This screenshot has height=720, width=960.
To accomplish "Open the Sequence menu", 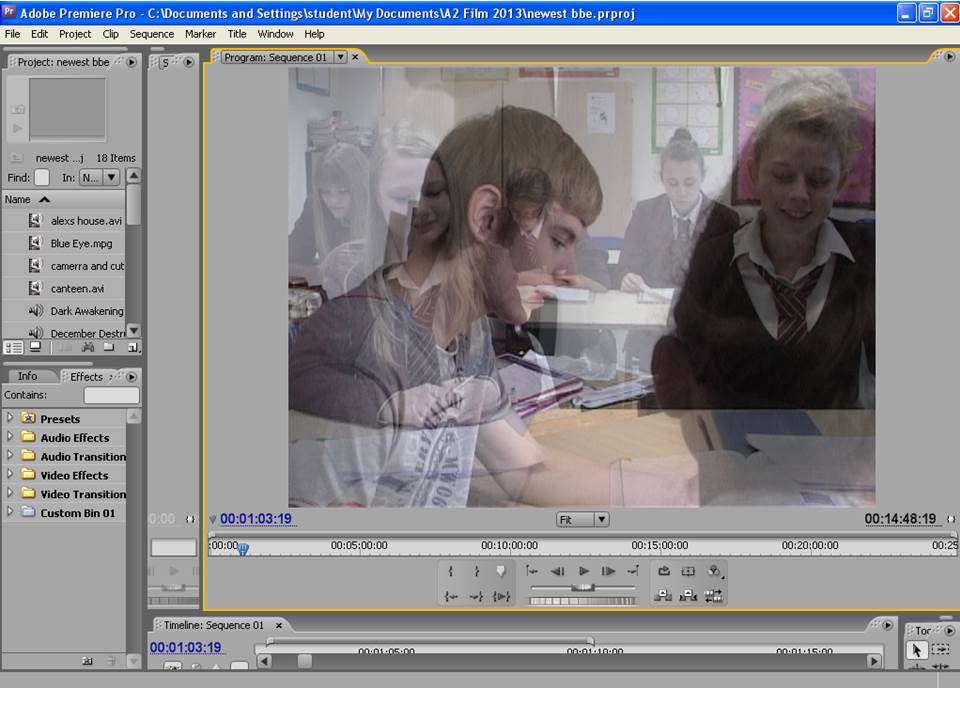I will pyautogui.click(x=151, y=33).
